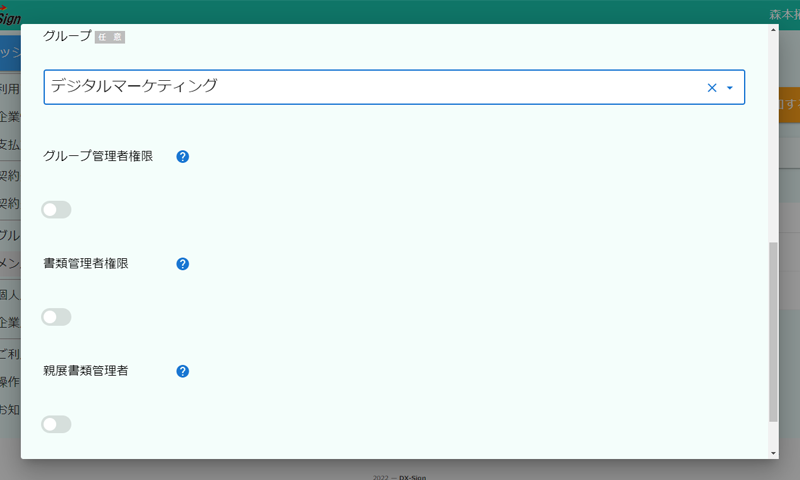This screenshot has height=480, width=800.
Task: Toggle the 親展書類管理者 switch
Action: [56, 424]
